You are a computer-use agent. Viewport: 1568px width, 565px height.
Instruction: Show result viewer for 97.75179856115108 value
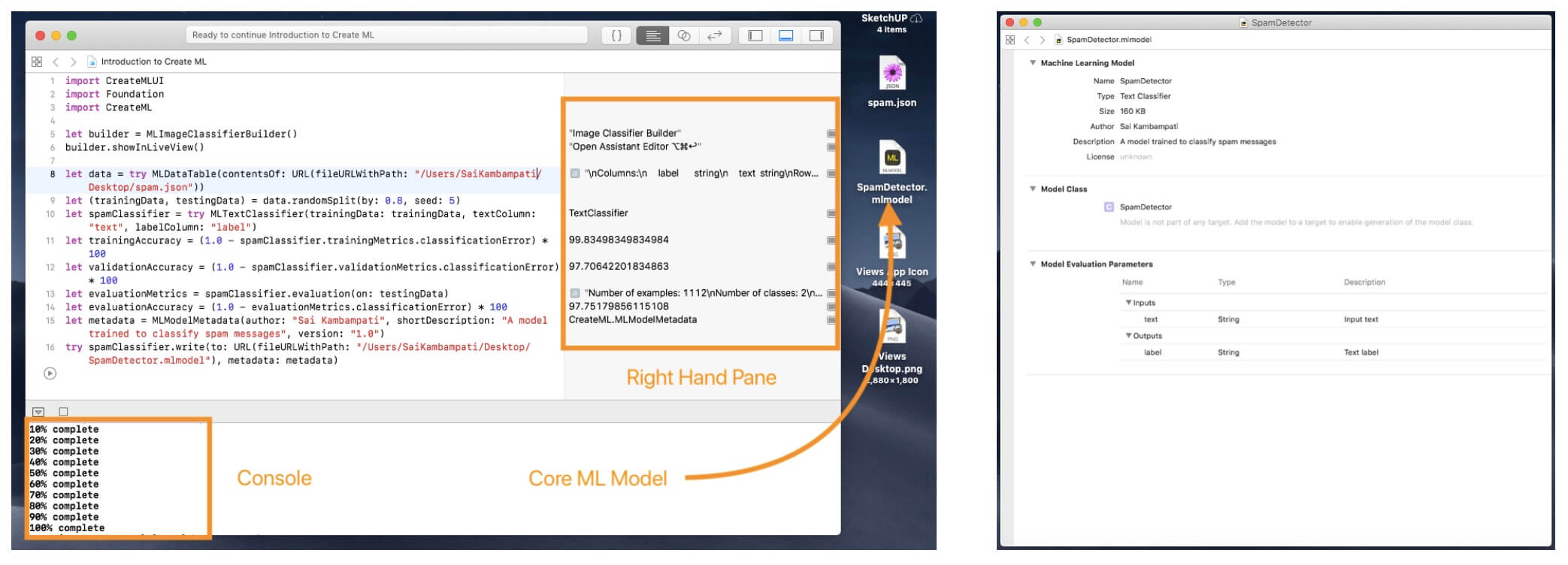point(831,307)
